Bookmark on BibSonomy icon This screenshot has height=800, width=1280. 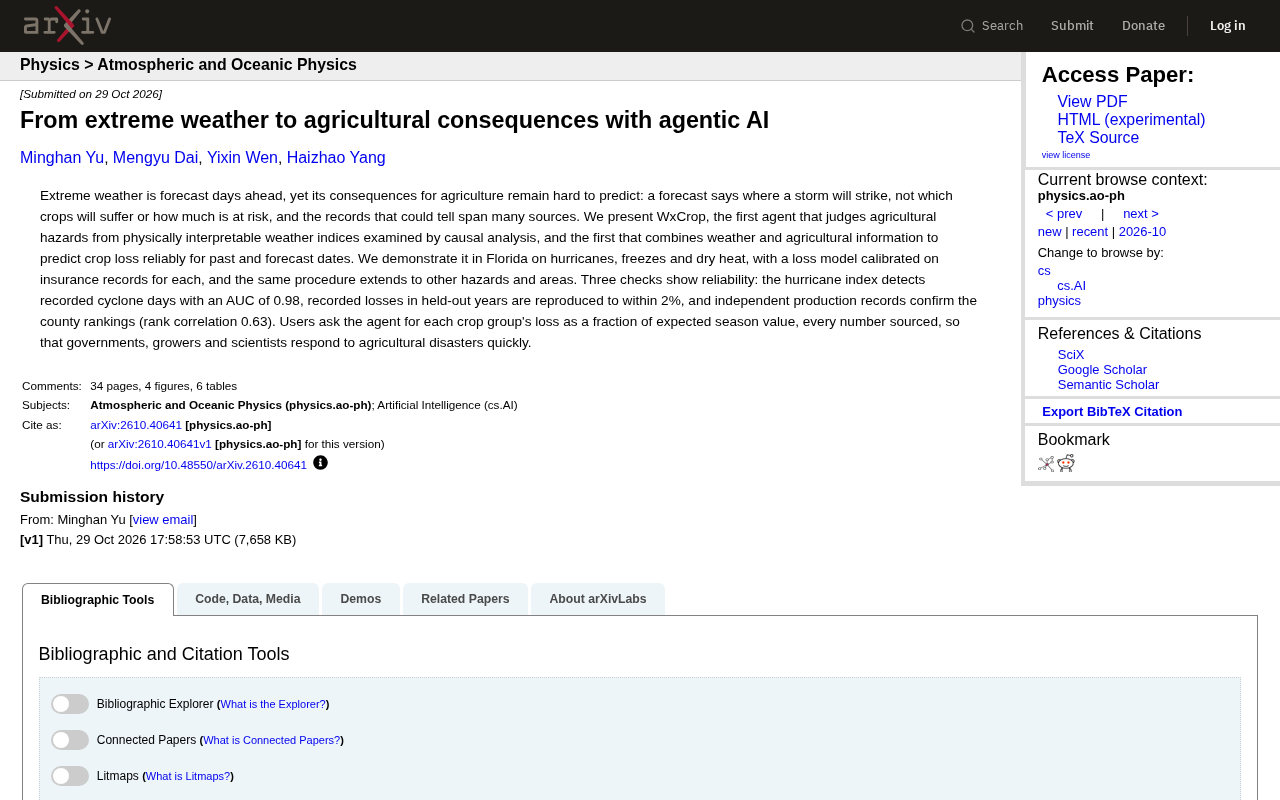tap(1046, 463)
